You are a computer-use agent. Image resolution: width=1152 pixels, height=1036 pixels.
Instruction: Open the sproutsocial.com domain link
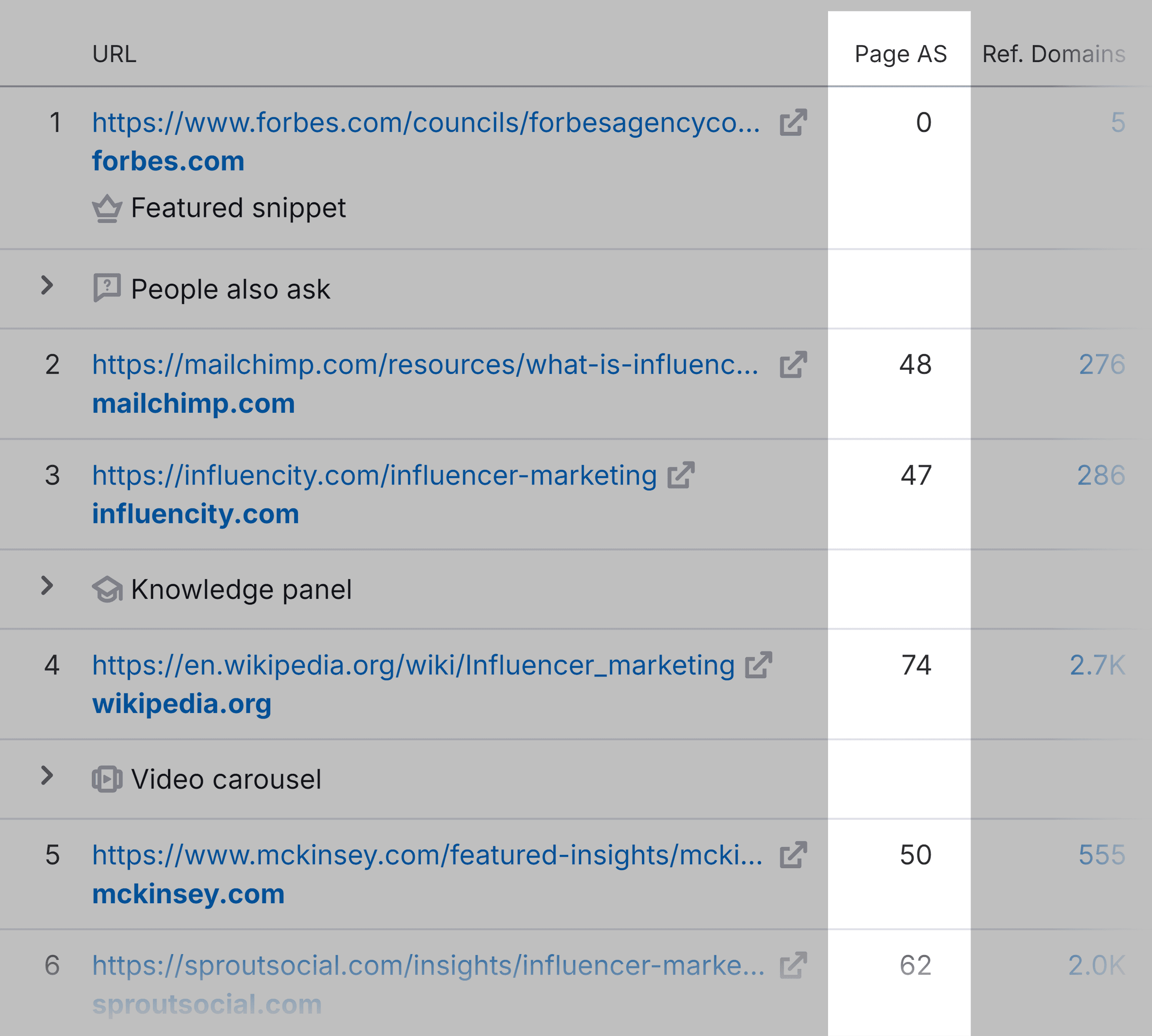coord(207,1005)
